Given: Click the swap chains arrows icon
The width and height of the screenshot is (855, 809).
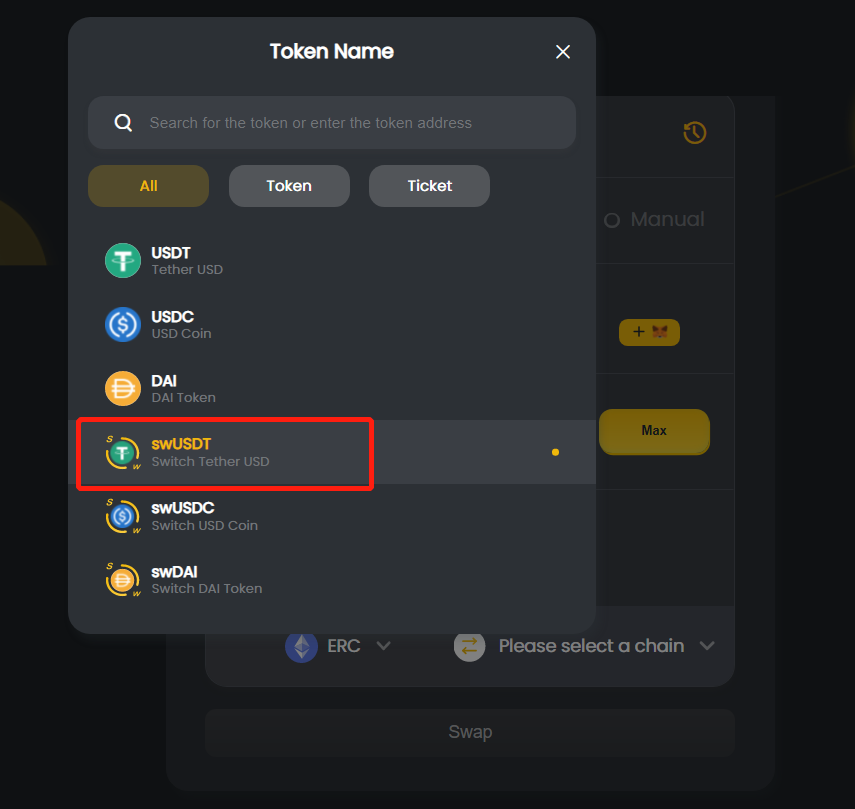Looking at the screenshot, I should point(469,646).
